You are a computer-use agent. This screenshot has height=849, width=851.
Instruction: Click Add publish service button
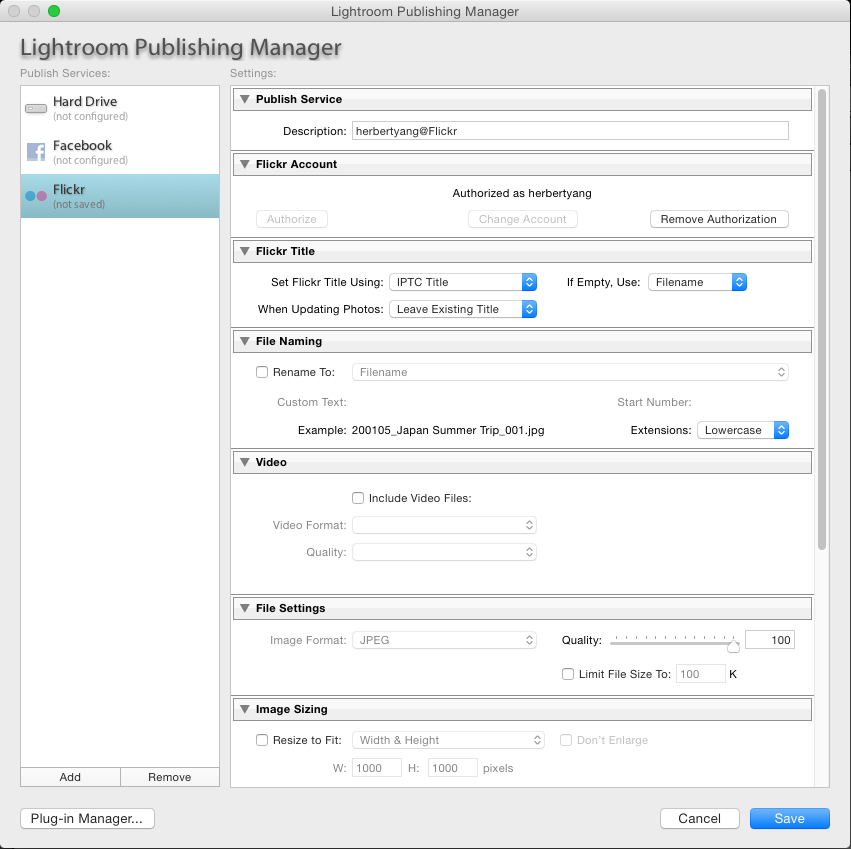pos(70,777)
